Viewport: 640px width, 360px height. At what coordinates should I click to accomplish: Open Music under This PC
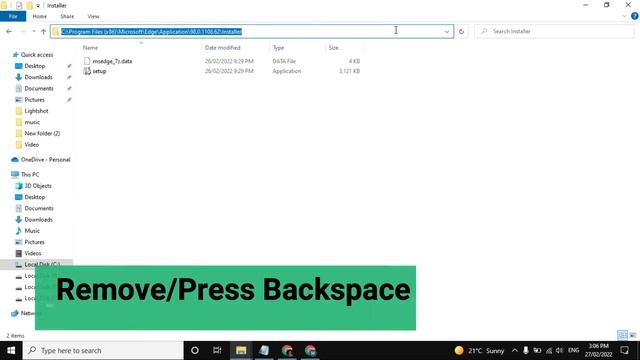point(32,231)
